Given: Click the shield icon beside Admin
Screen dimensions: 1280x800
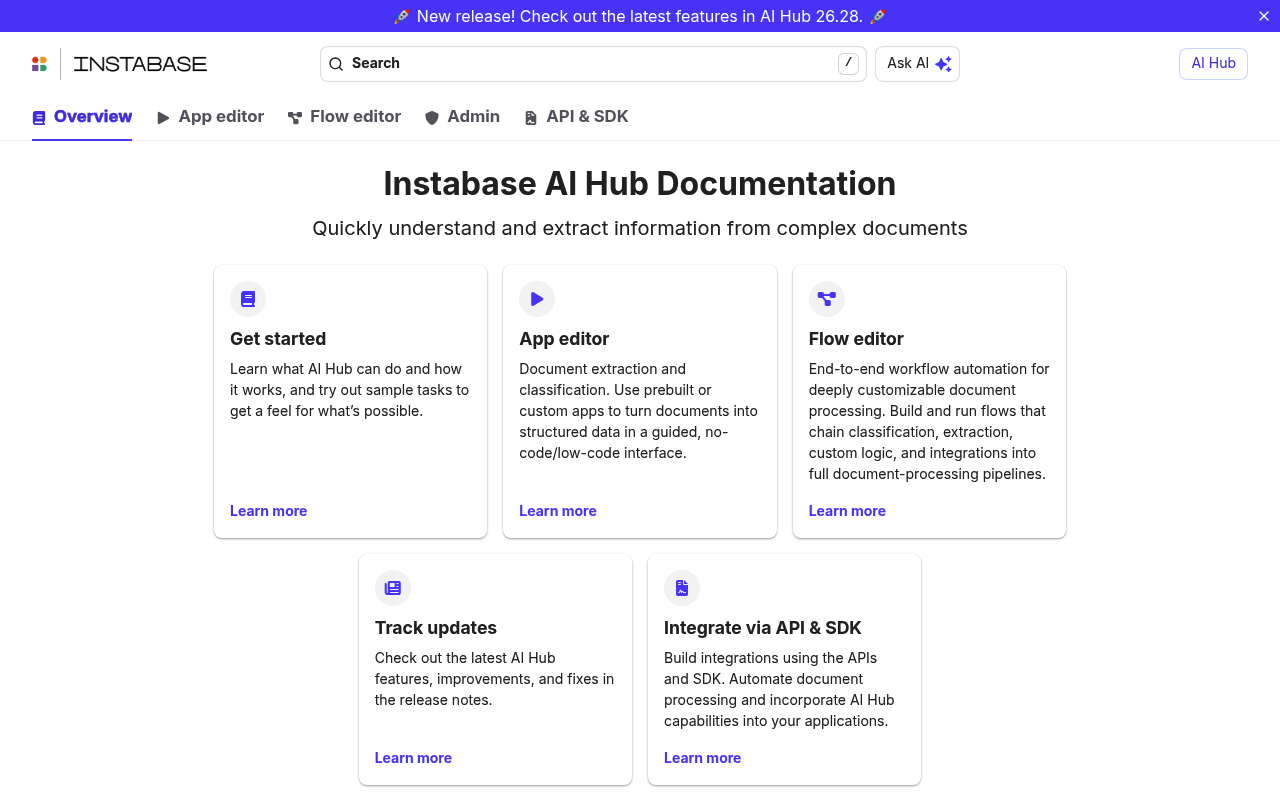Looking at the screenshot, I should click(x=432, y=118).
